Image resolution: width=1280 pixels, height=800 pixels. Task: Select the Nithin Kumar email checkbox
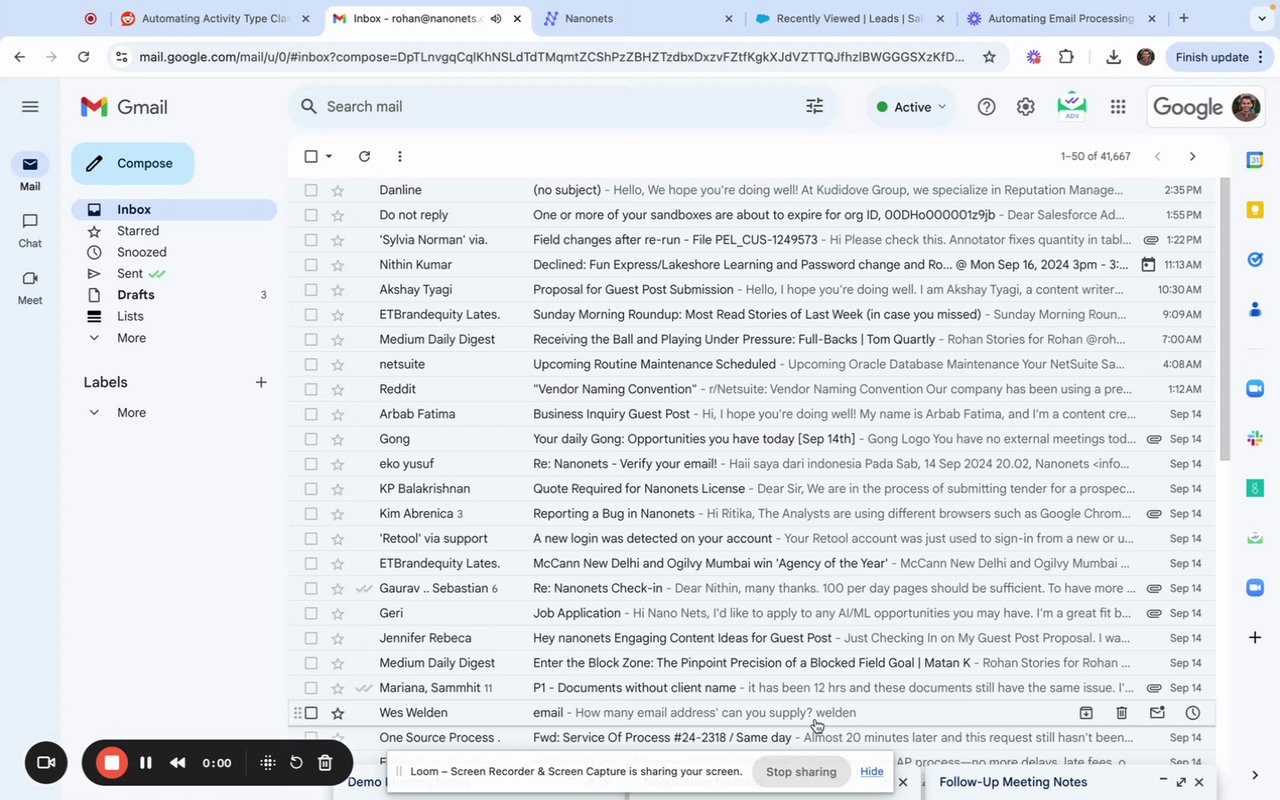point(311,265)
